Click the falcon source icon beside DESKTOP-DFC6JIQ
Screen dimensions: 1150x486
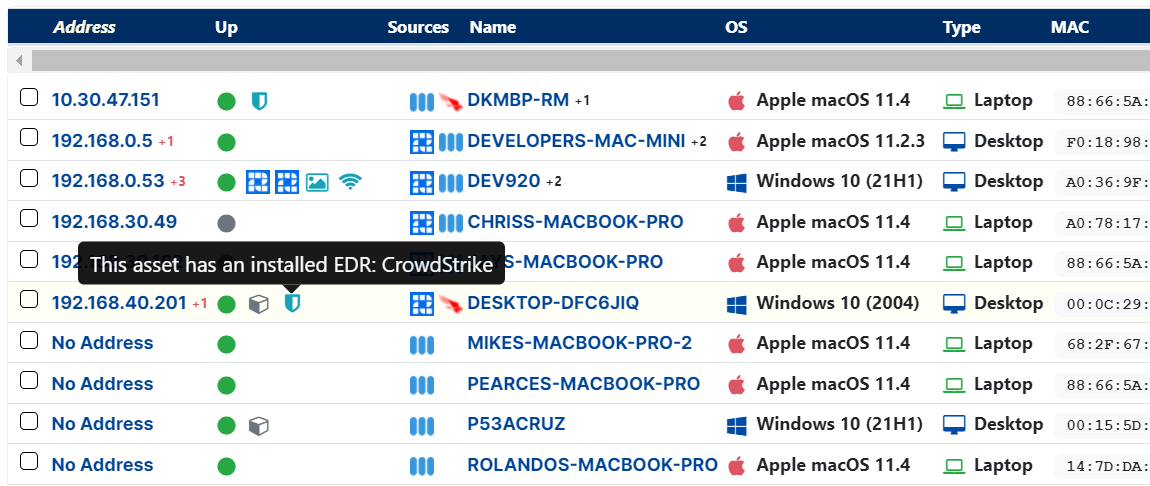click(451, 304)
